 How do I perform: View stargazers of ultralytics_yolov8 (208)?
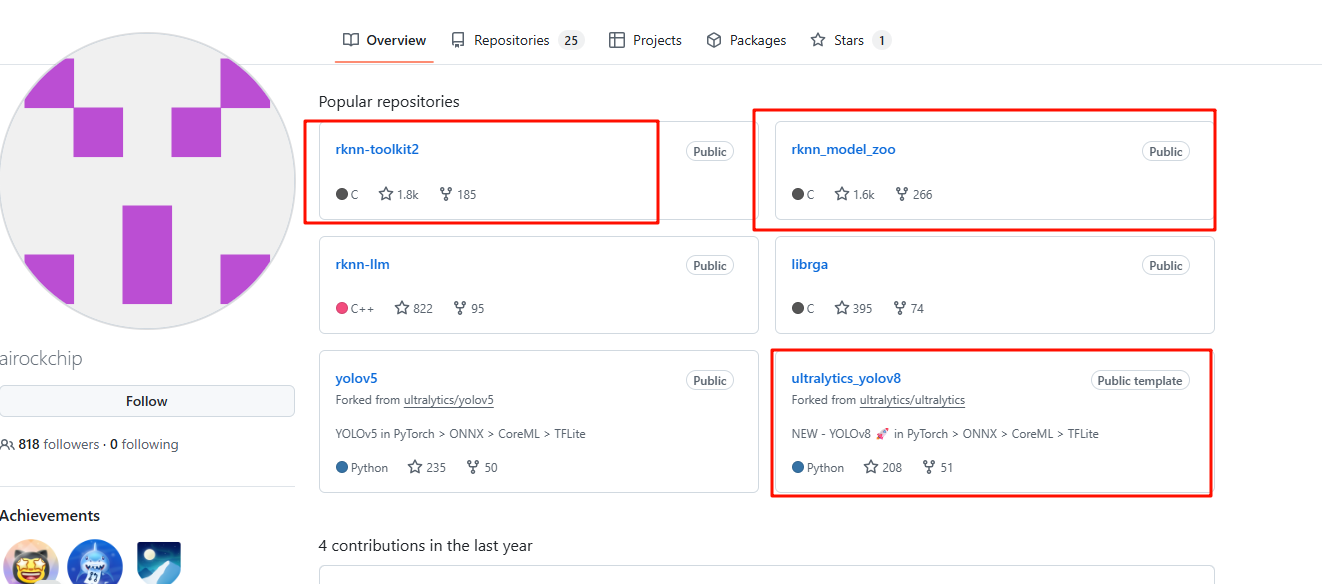point(883,467)
